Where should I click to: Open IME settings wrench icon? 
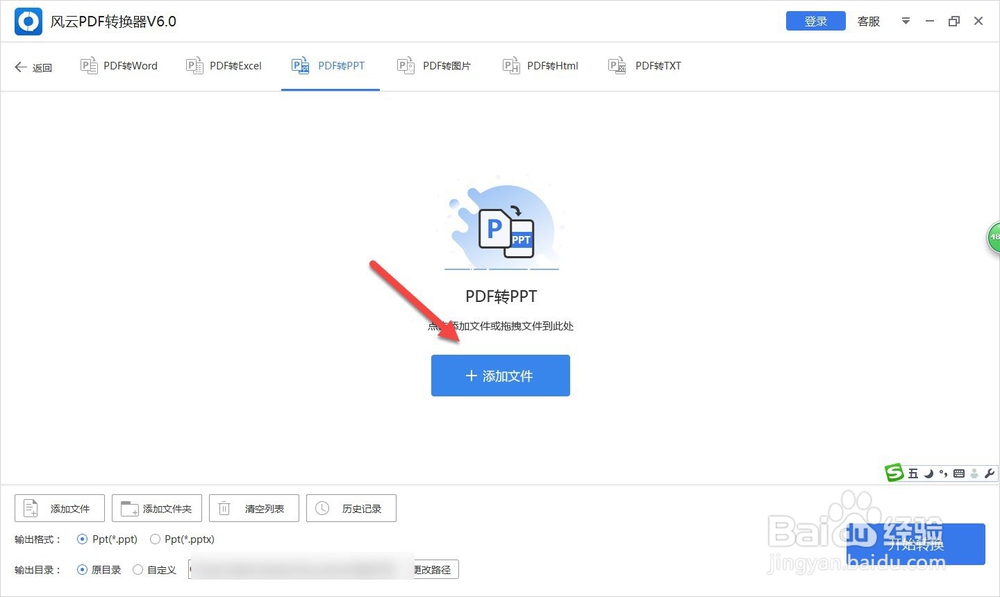(989, 473)
